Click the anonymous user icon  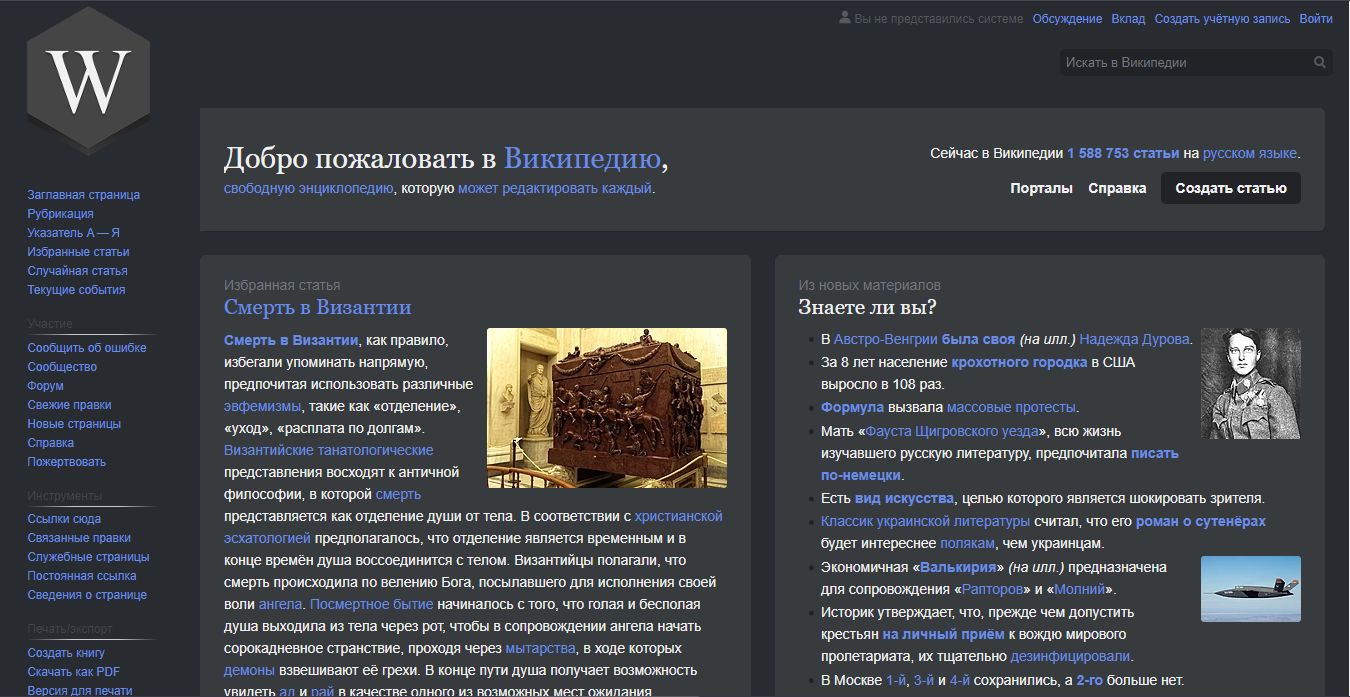(x=845, y=18)
